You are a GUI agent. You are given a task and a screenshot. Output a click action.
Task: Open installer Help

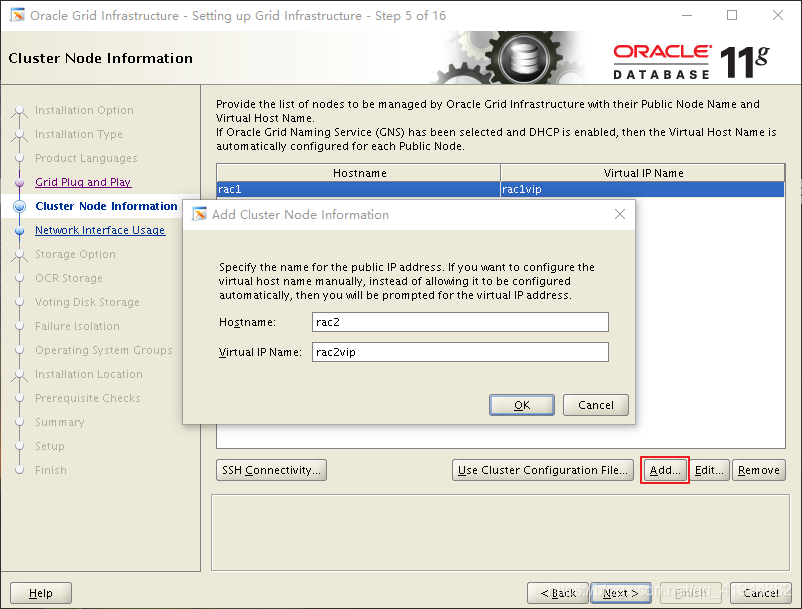41,593
